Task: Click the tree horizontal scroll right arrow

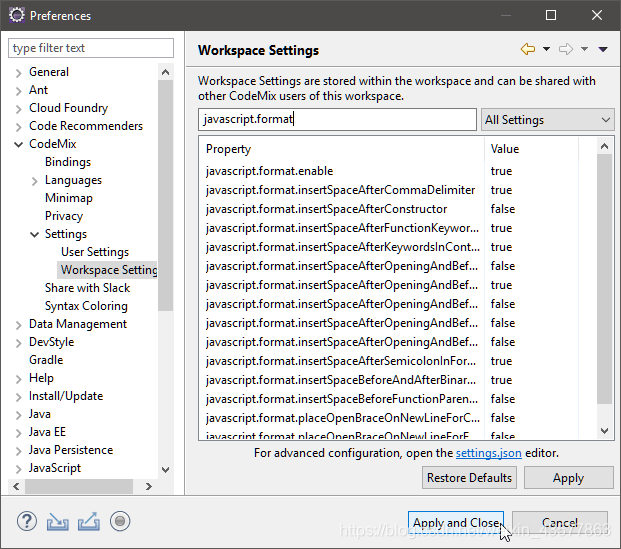Action: pos(149,486)
